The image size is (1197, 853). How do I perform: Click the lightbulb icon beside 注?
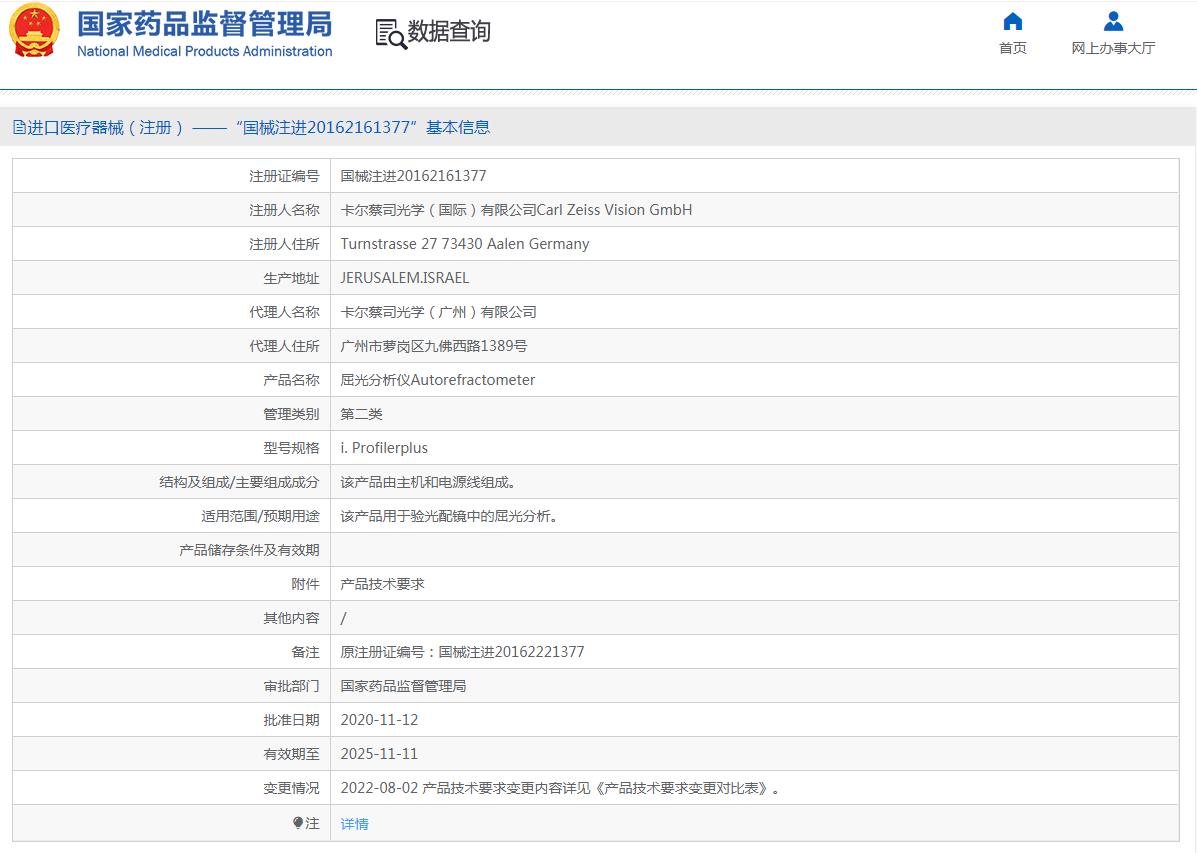click(x=298, y=822)
